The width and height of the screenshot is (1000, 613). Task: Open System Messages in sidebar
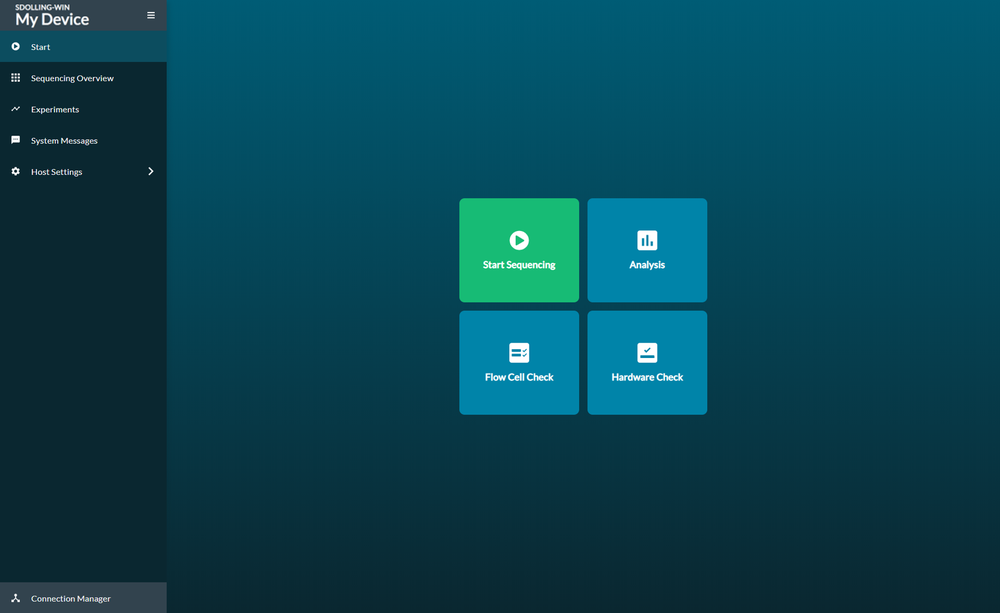64,141
